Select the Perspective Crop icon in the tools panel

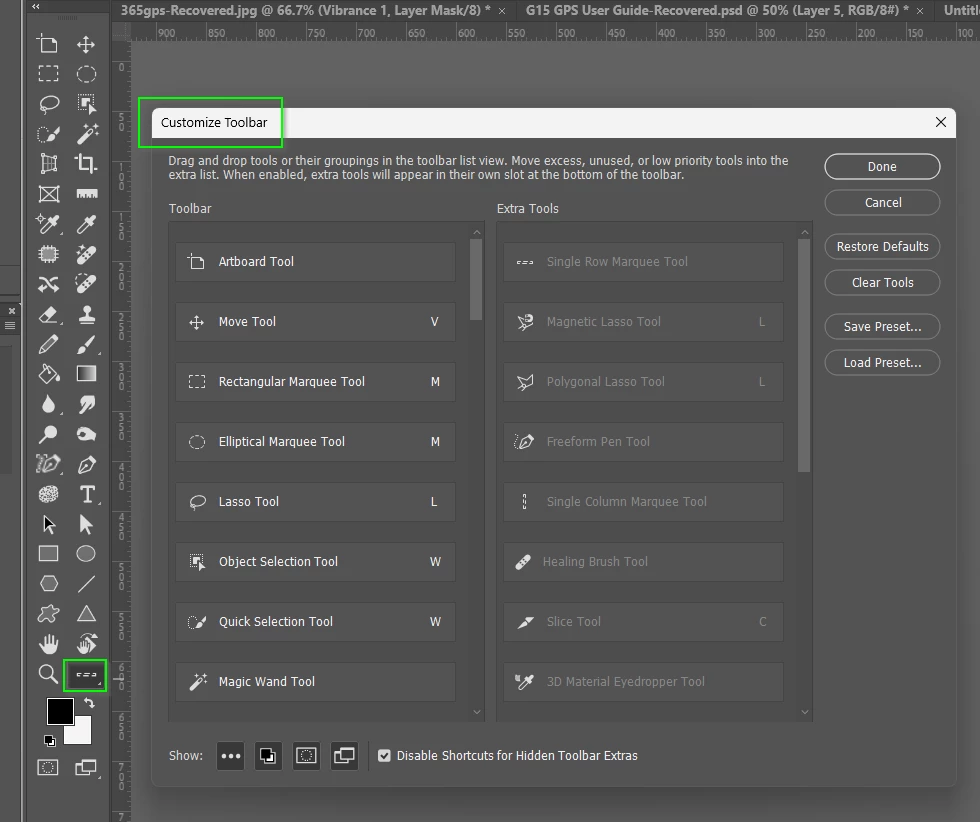tap(49, 164)
